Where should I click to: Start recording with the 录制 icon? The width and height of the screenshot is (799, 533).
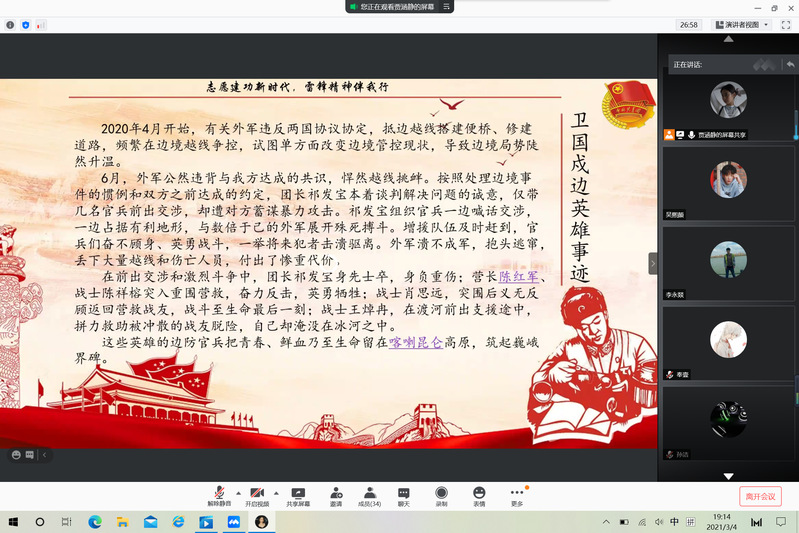pyautogui.click(x=441, y=494)
